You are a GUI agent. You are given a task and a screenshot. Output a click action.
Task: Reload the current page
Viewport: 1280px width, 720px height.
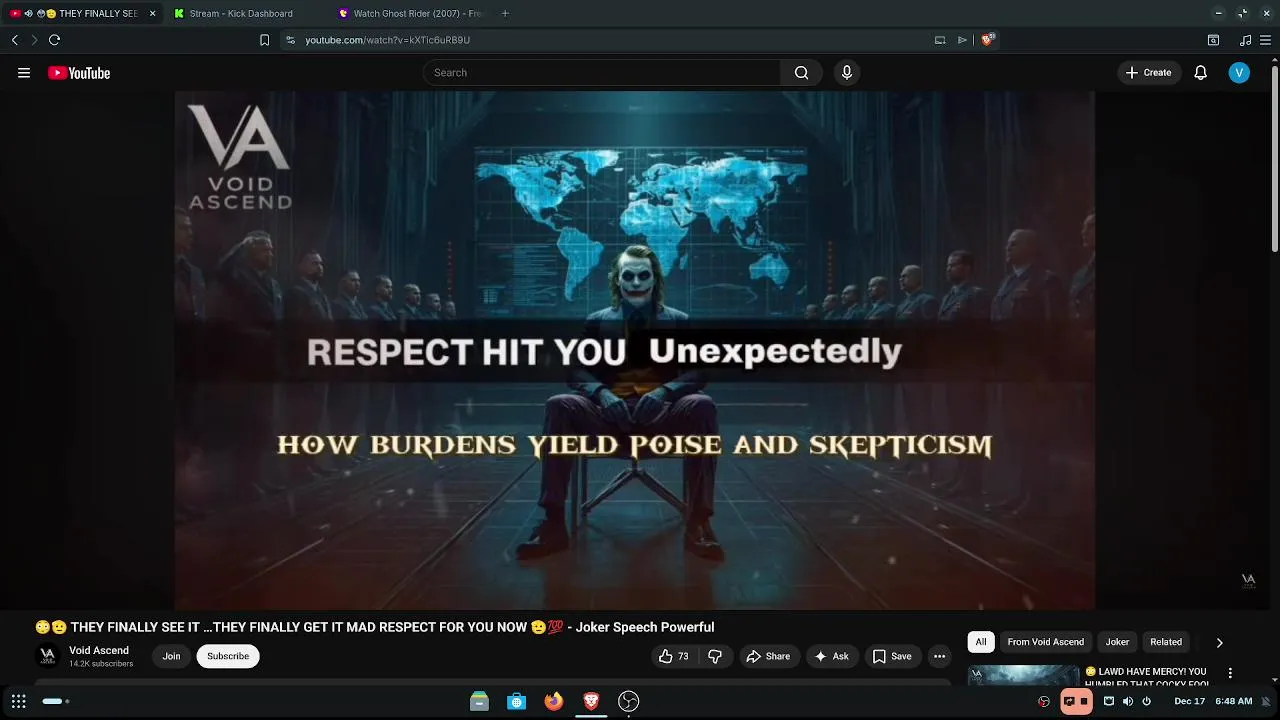[x=54, y=40]
